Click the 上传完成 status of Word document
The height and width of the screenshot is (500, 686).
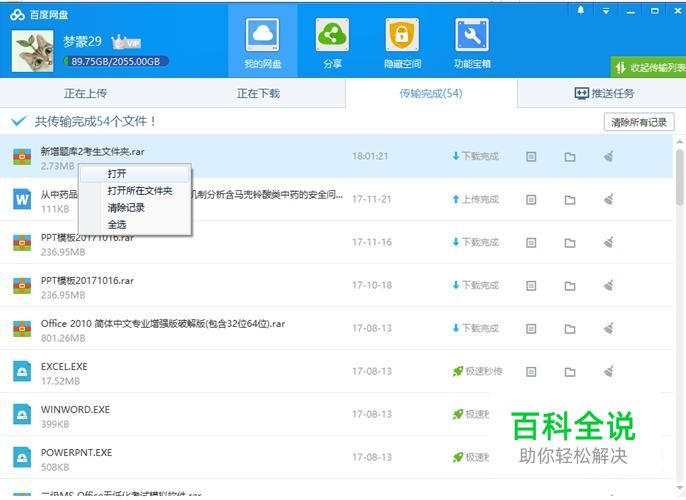pos(475,199)
